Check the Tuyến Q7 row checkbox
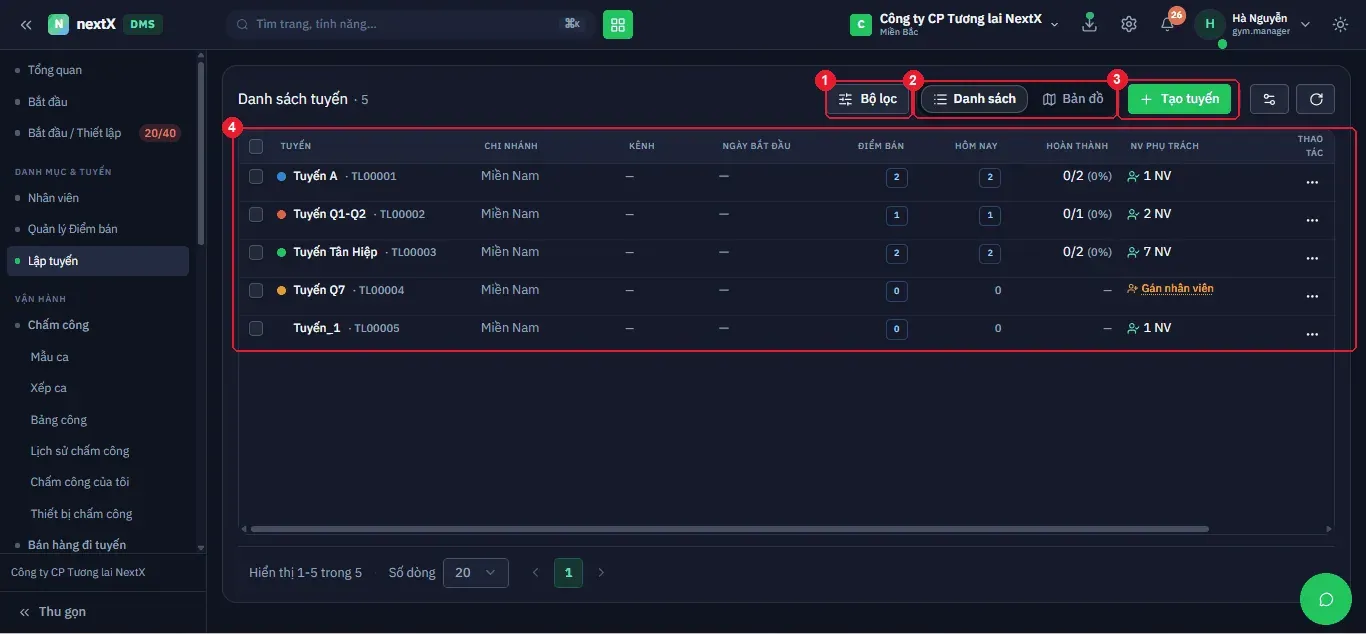This screenshot has width=1366, height=634. click(x=256, y=290)
